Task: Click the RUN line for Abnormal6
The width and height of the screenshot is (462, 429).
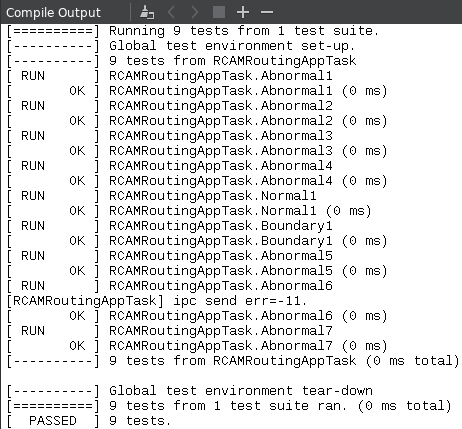Action: 170,286
